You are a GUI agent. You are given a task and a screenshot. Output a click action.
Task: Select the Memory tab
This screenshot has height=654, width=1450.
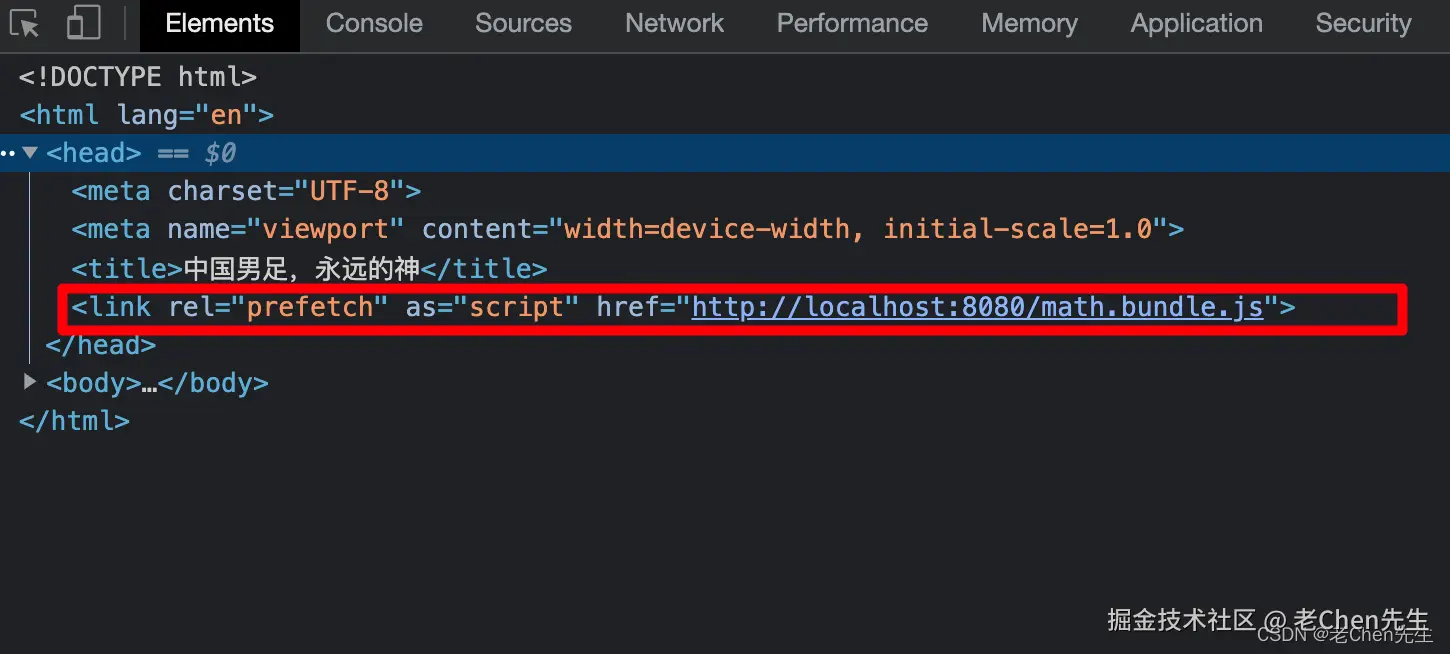[x=1029, y=23]
